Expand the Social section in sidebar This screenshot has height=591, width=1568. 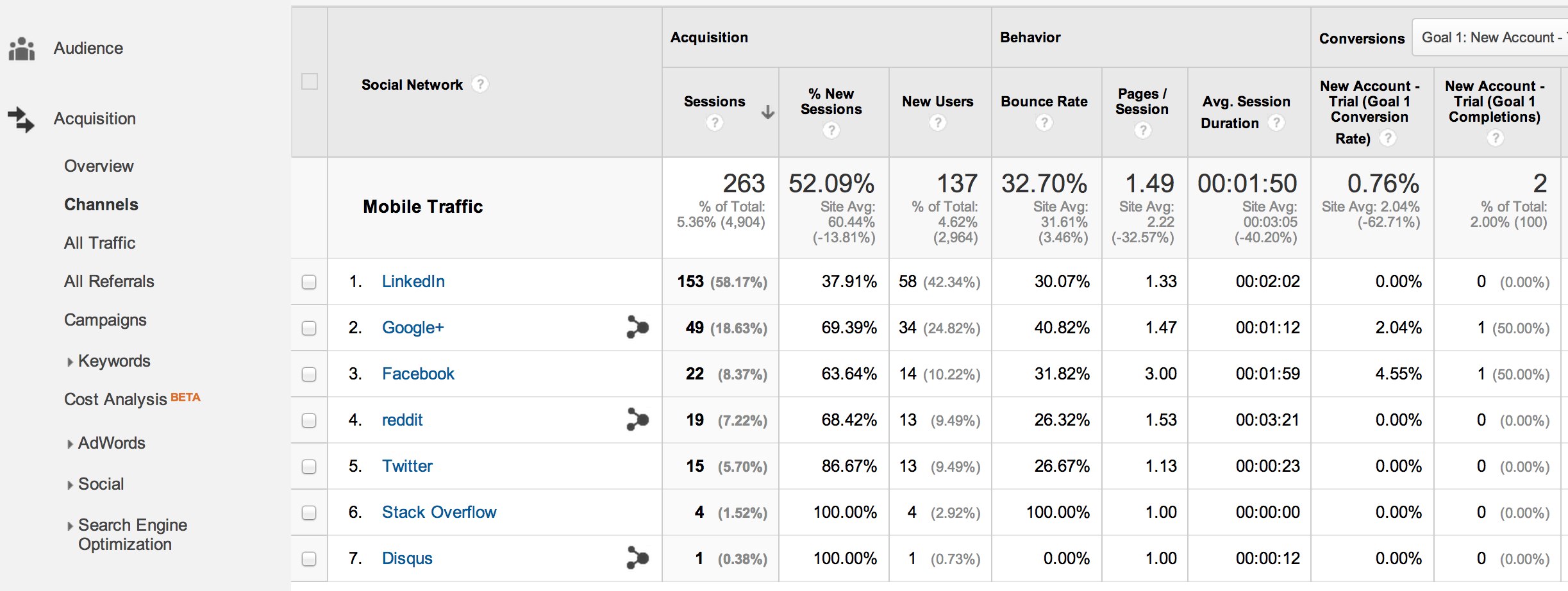coord(101,485)
